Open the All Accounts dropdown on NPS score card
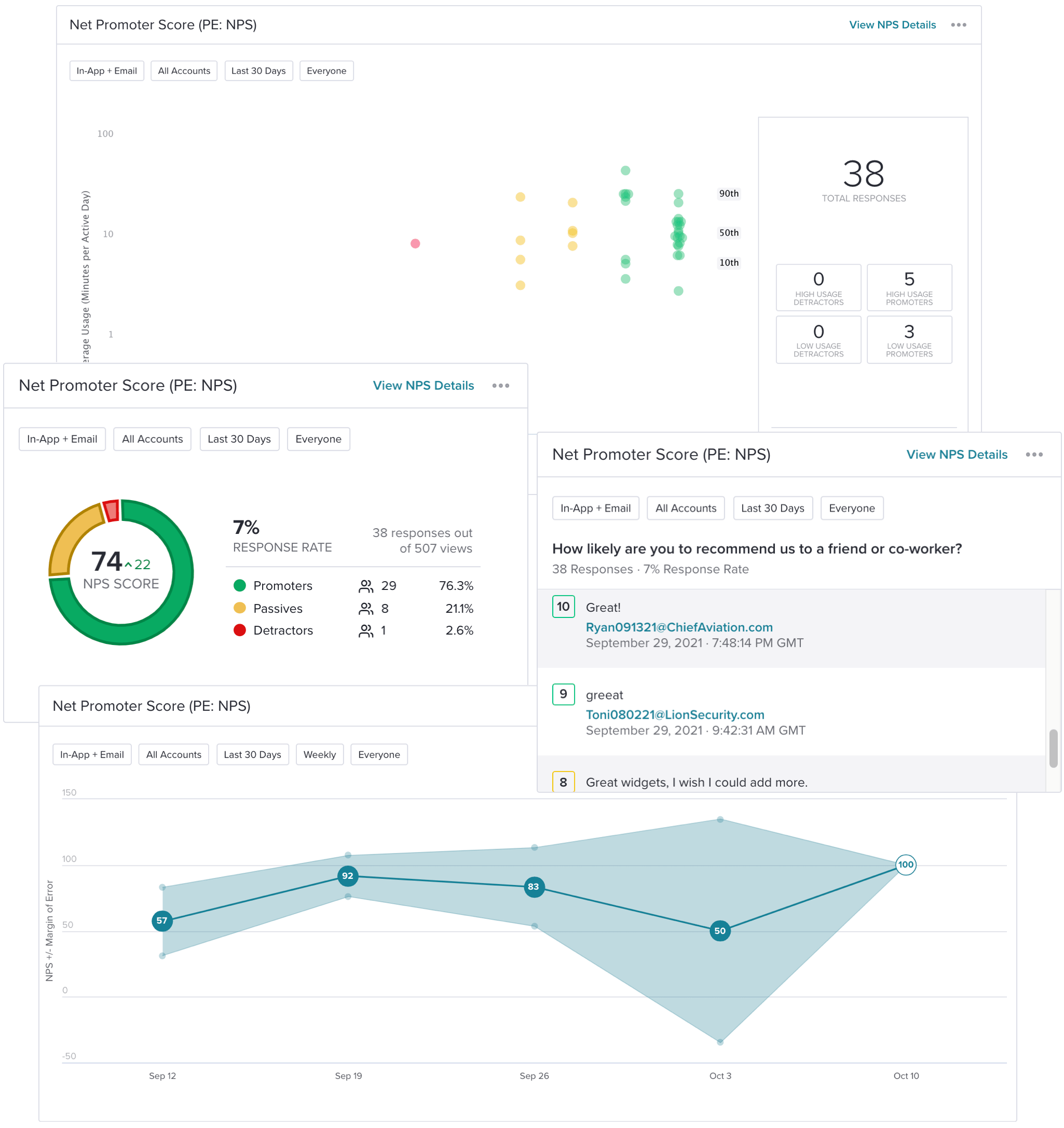This screenshot has height=1128, width=1064. coord(152,438)
